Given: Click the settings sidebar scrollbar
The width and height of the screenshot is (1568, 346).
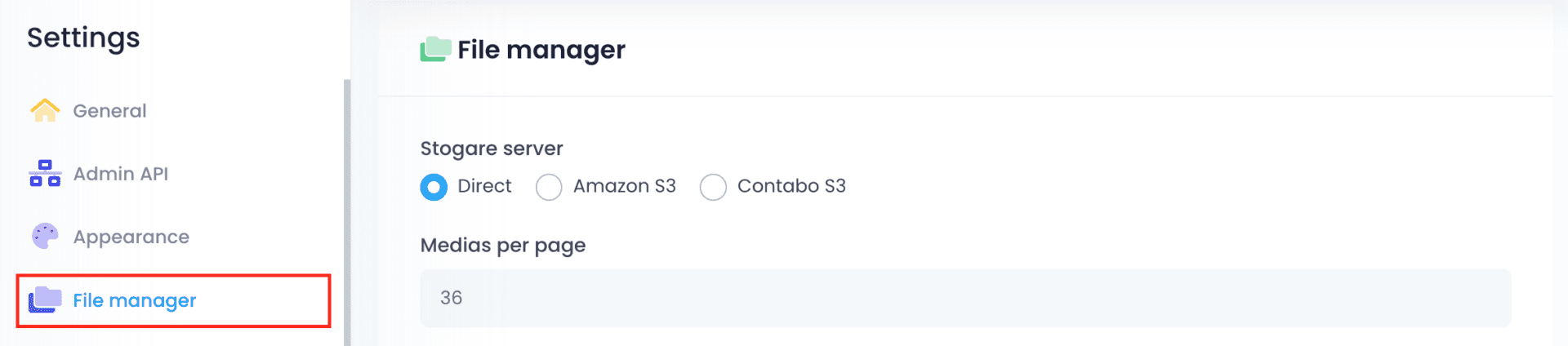Looking at the screenshot, I should pos(347,212).
